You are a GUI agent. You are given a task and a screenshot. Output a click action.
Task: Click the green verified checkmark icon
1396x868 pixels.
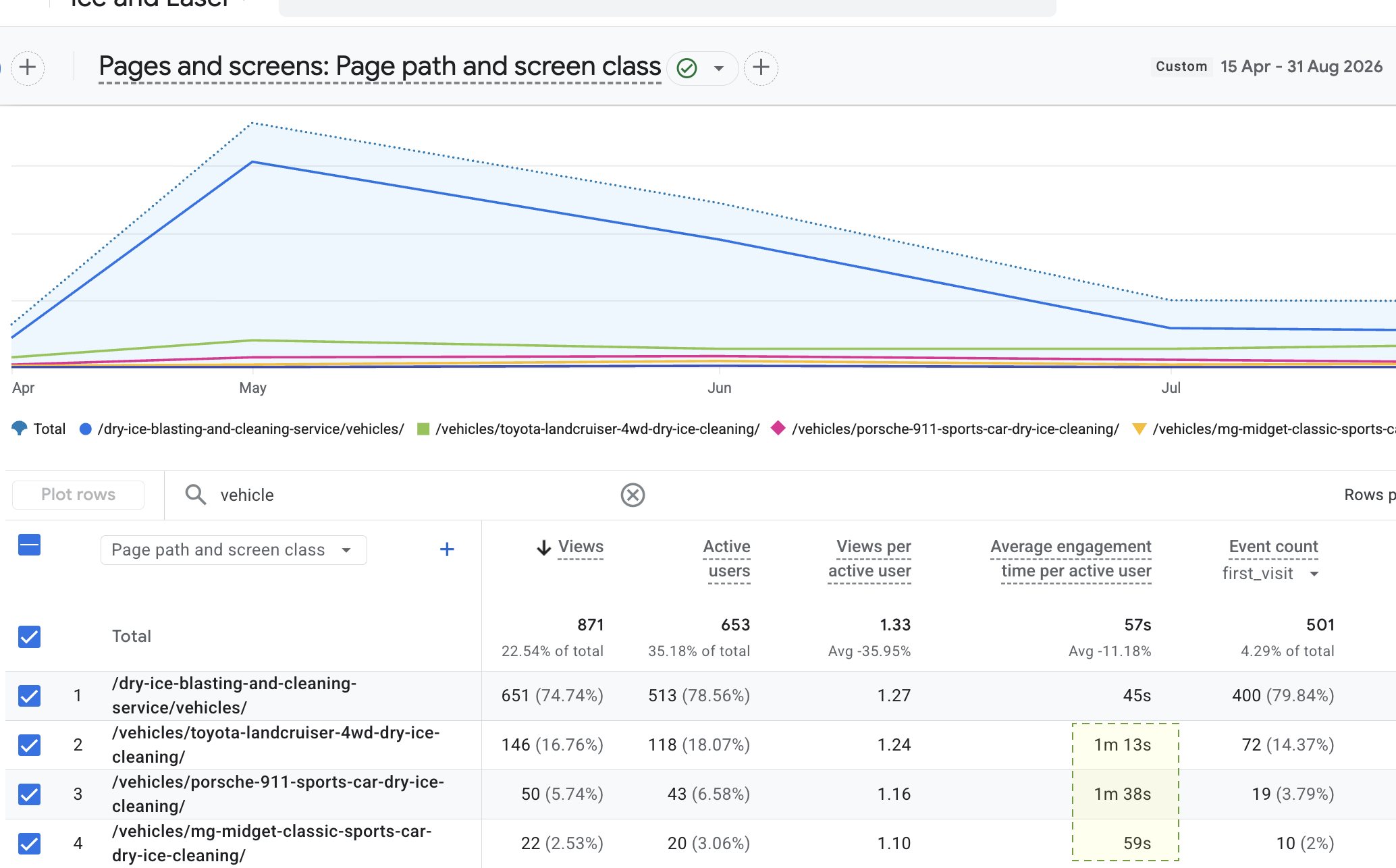687,68
